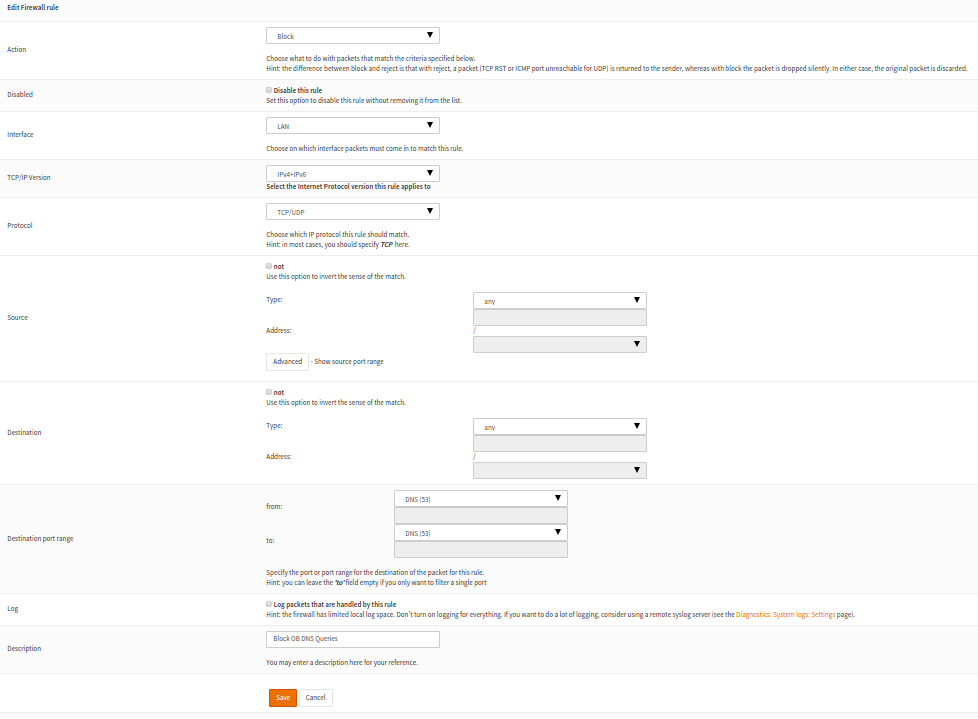978x719 pixels.
Task: Cancel editing the firewall rule
Action: 315,697
